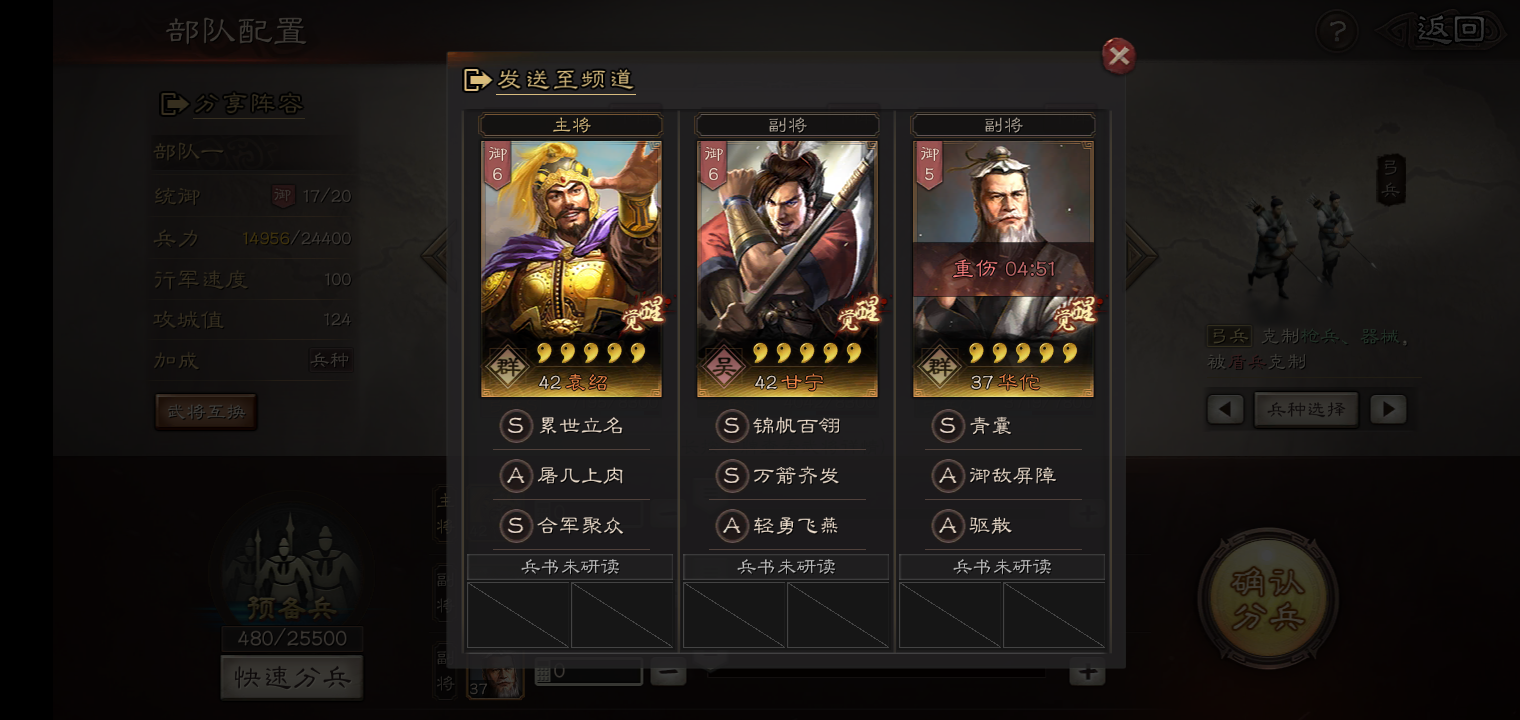The image size is (1520, 720).
Task: Open the 兵种选择 troop type selector
Action: 1306,409
